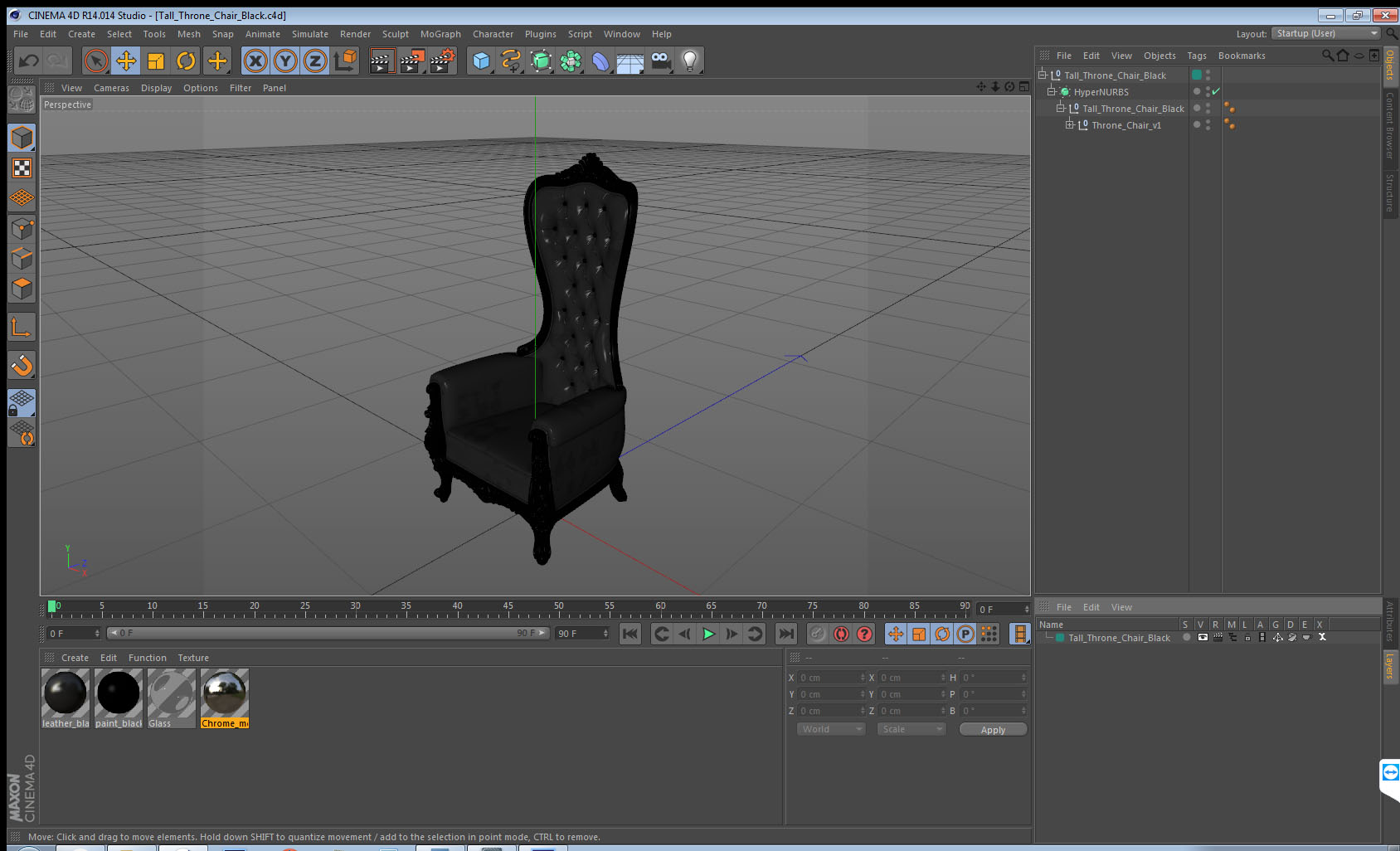
Task: Switch to Polygons mode
Action: [22, 289]
